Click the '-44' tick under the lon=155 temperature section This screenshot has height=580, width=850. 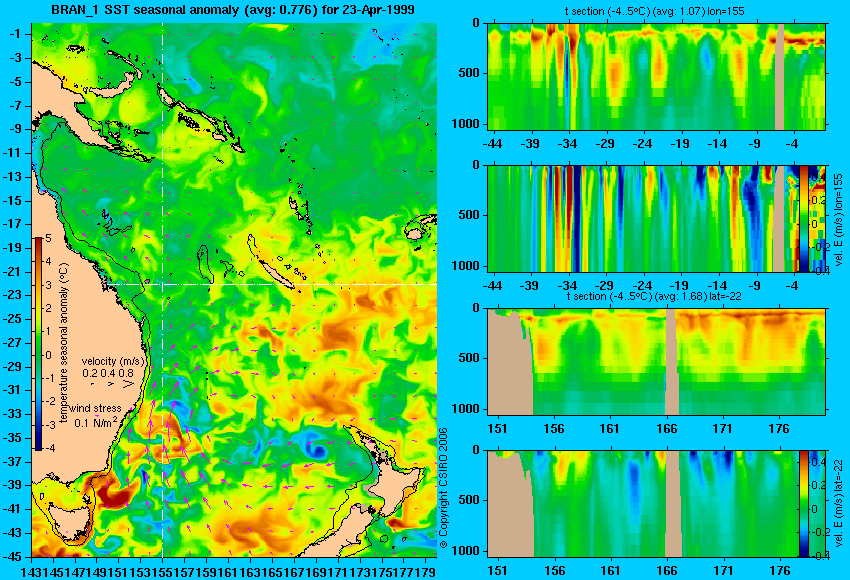492,144
